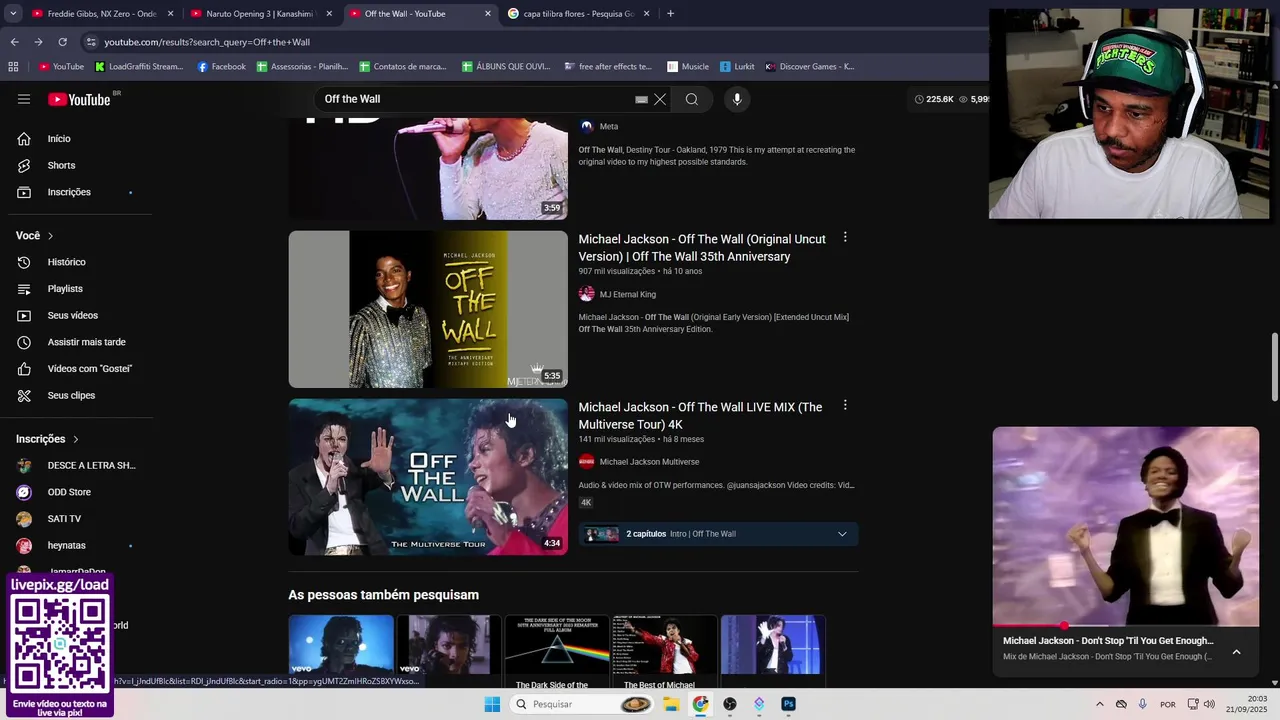Play the Multiverse Tour Off The Wall thumbnail
1280x720 pixels.
tap(428, 477)
